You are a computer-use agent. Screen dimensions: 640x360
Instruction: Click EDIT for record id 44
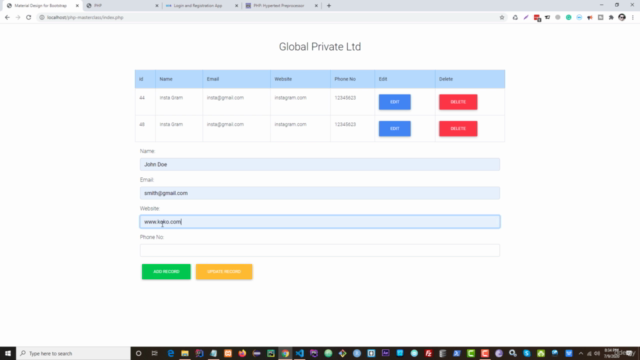[x=395, y=102]
